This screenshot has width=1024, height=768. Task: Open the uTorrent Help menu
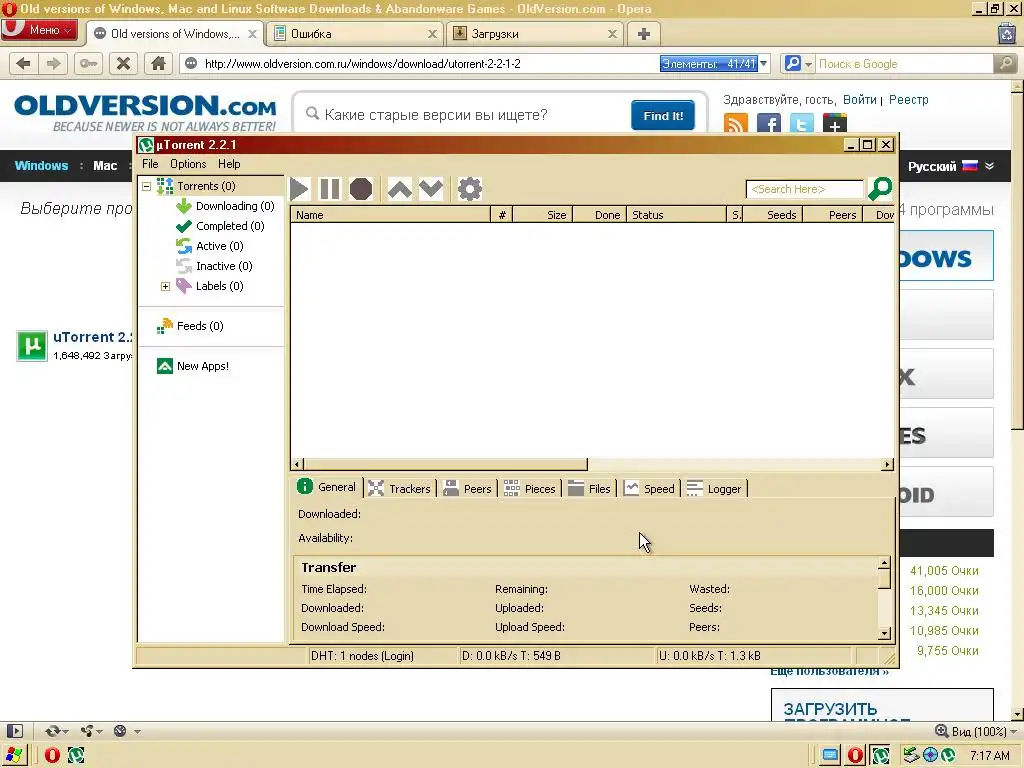tap(229, 164)
